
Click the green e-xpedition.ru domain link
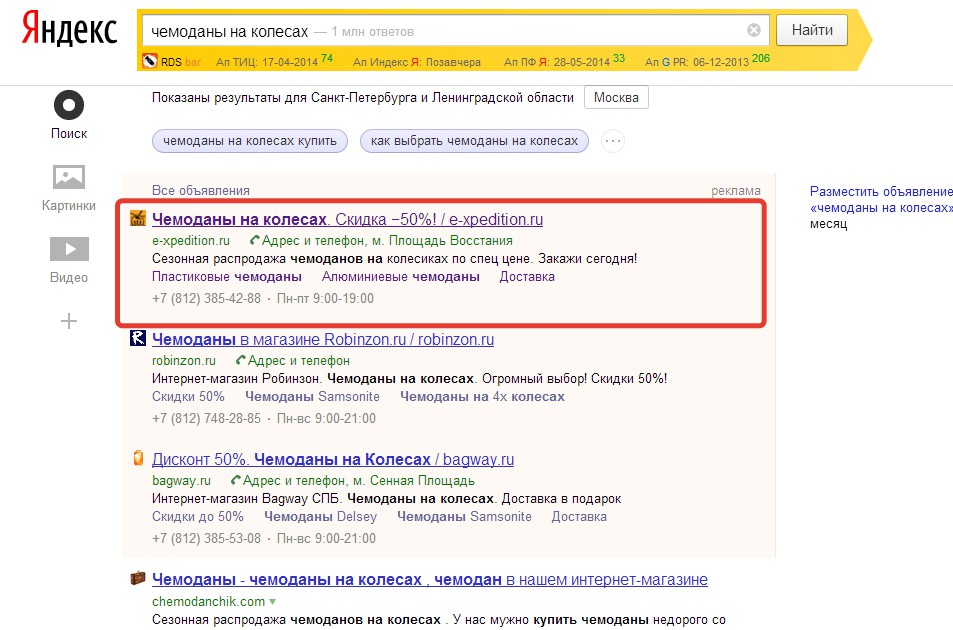pos(191,241)
